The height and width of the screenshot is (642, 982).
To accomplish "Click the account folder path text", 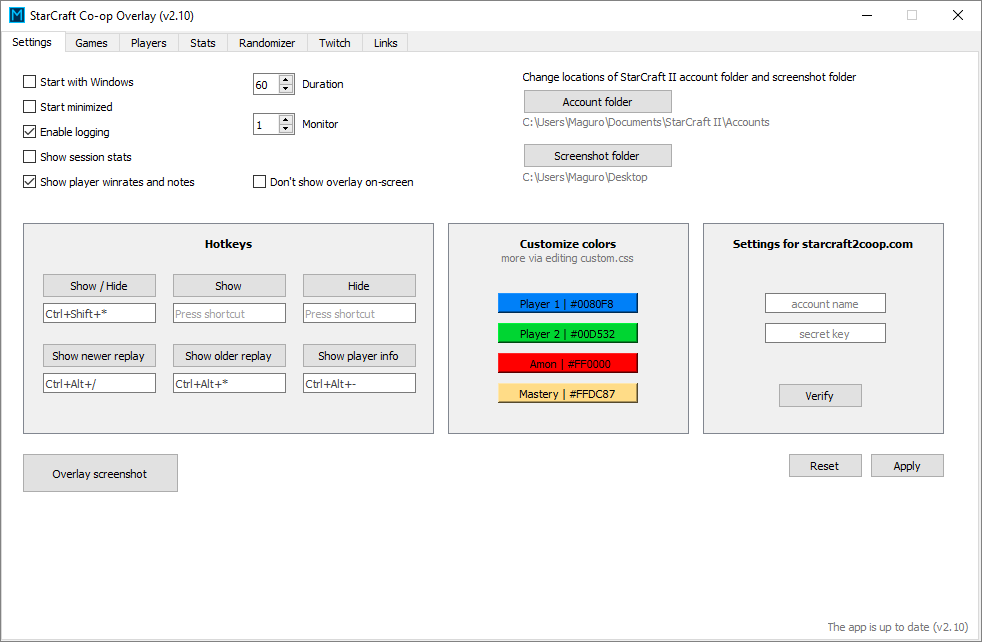I will (x=646, y=122).
